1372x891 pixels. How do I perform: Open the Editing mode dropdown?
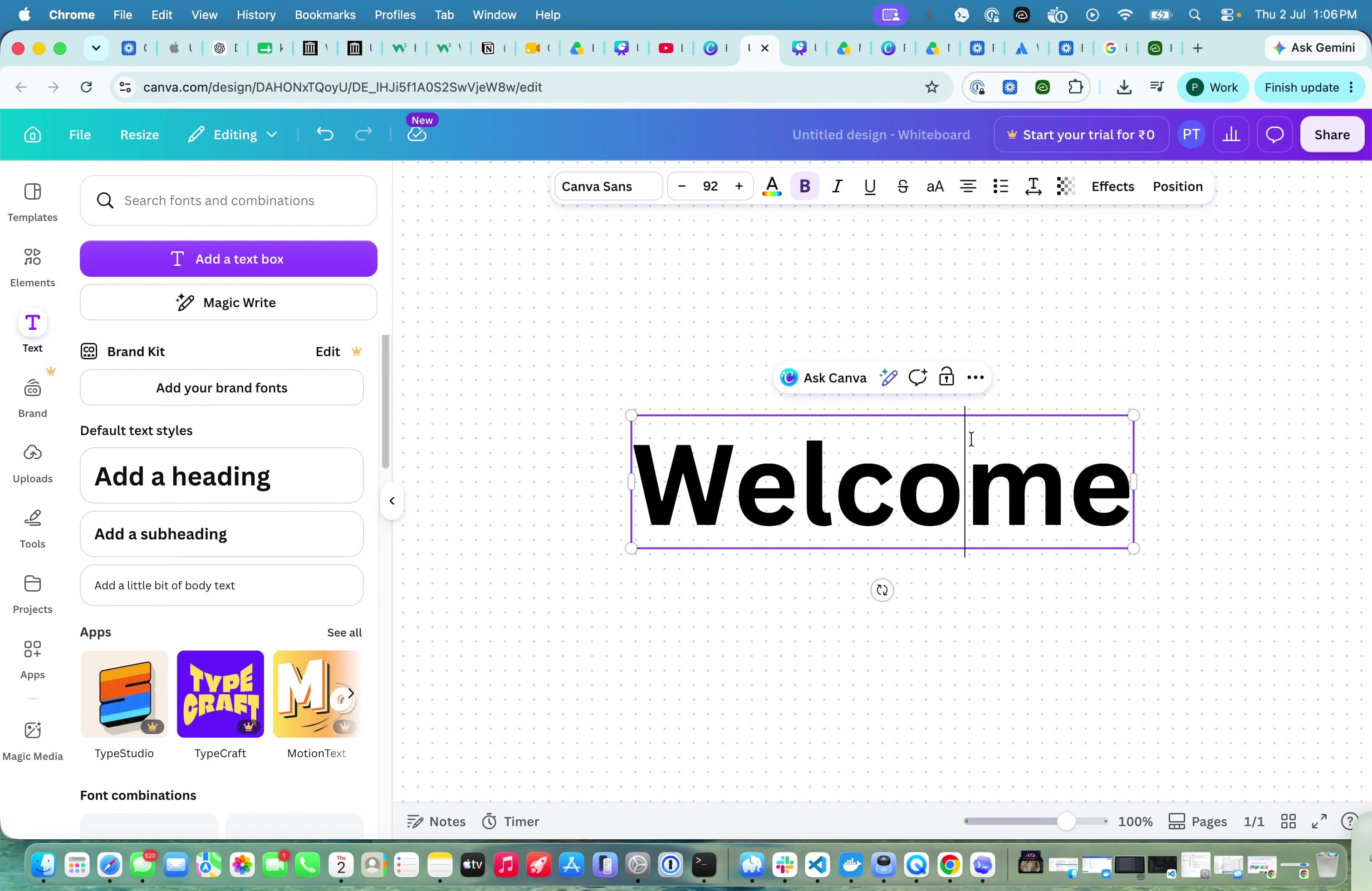pyautogui.click(x=233, y=135)
